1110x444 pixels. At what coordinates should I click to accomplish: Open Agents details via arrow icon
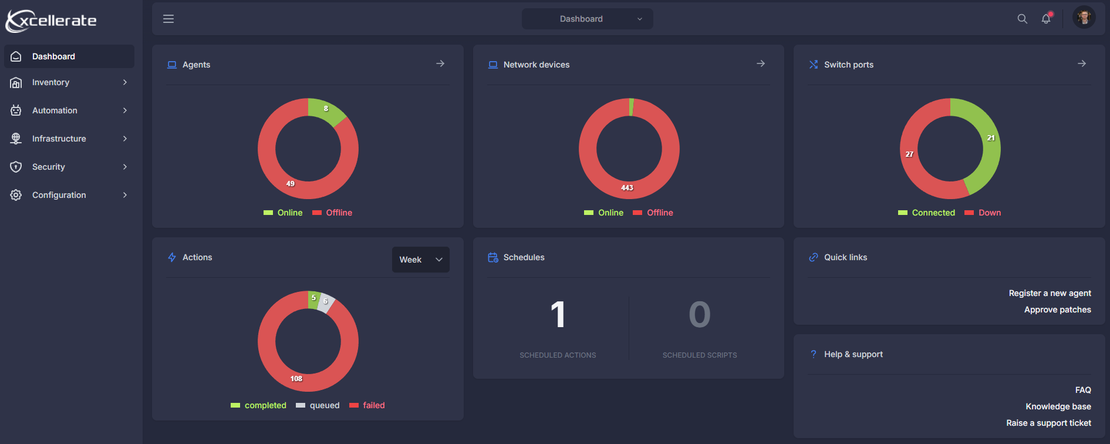pyautogui.click(x=440, y=64)
